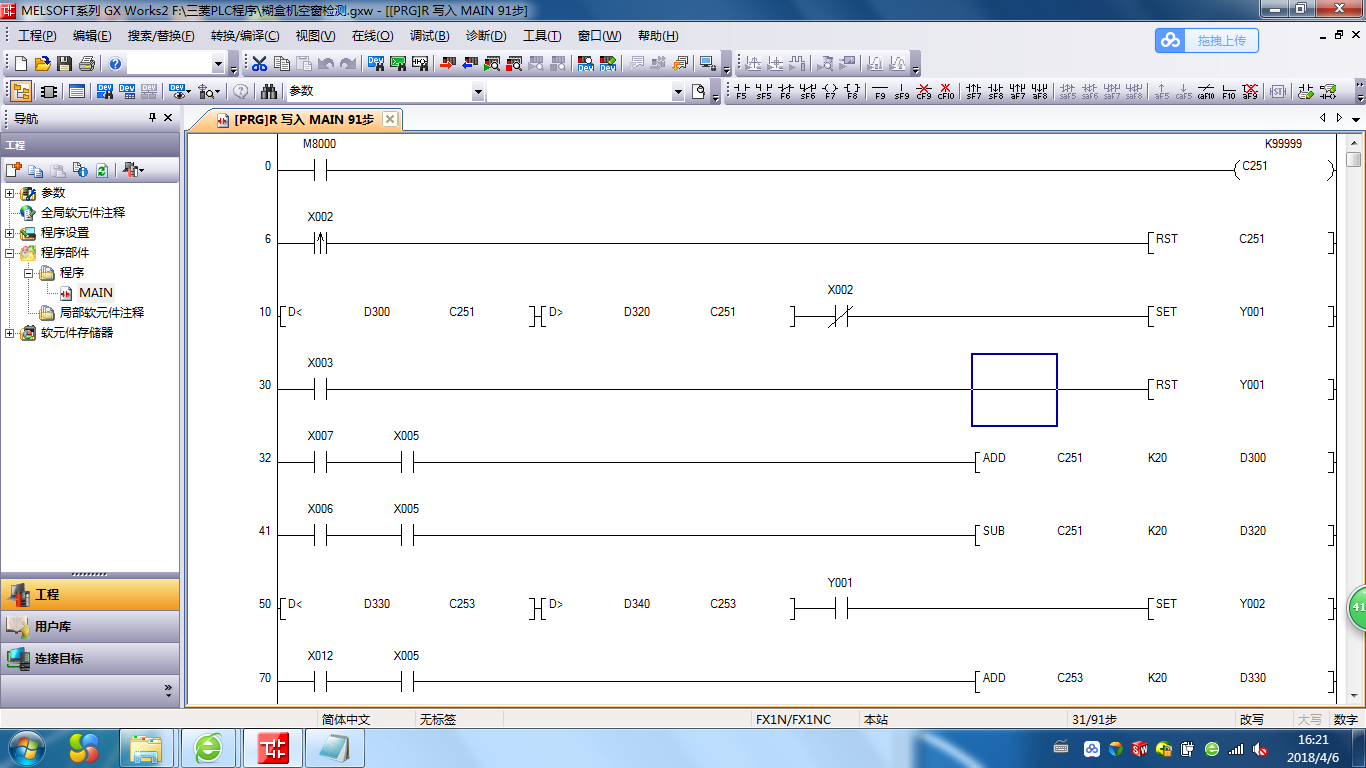Image resolution: width=1366 pixels, height=768 pixels.
Task: Toggle the project navigation view button
Action: [x=21, y=92]
